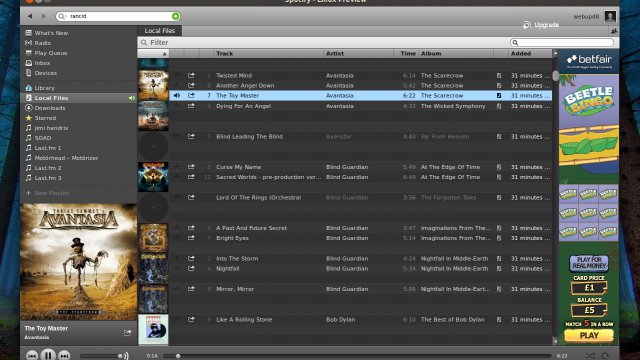
Task: Toggle repeat mode icon
Action: [x=605, y=356]
